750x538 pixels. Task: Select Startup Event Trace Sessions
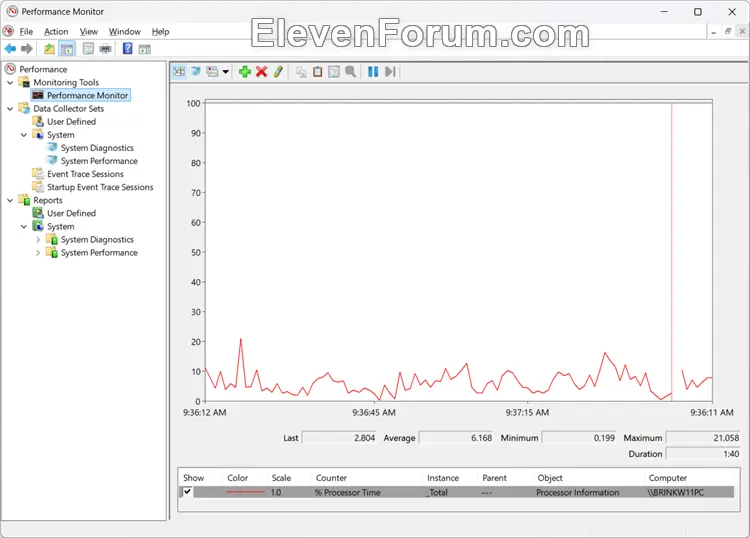coord(100,187)
